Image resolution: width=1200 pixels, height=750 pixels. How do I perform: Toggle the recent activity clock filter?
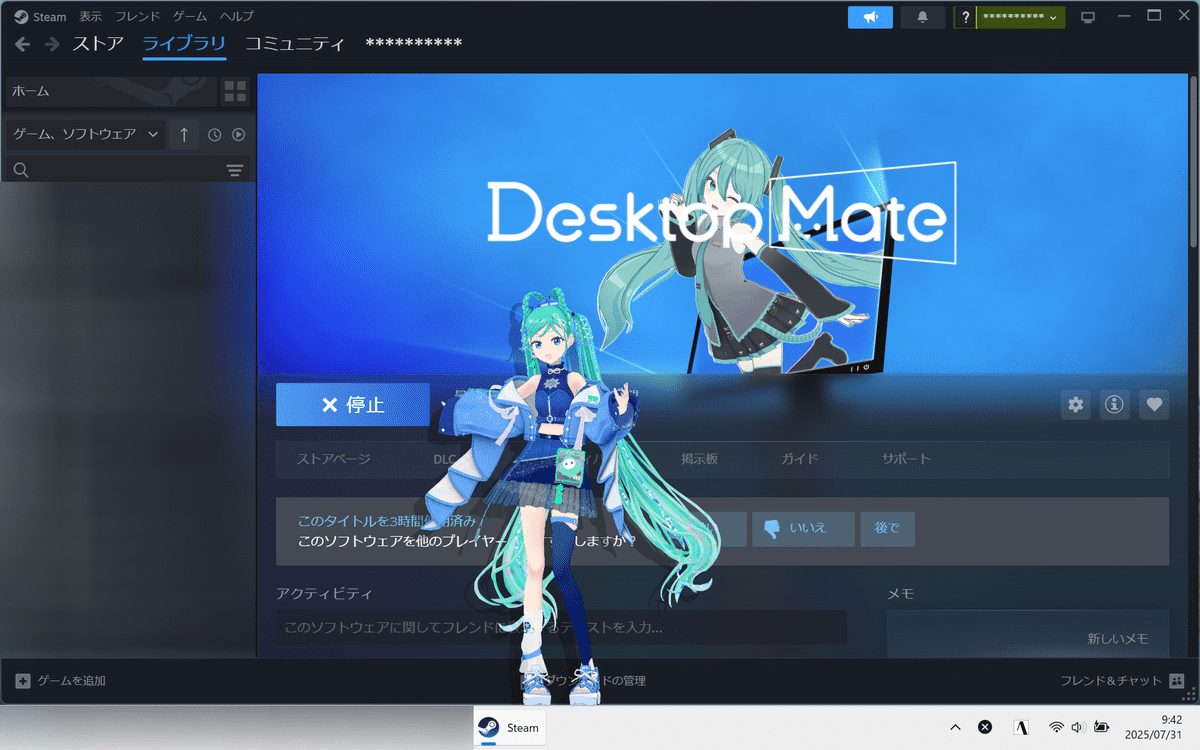click(x=214, y=134)
